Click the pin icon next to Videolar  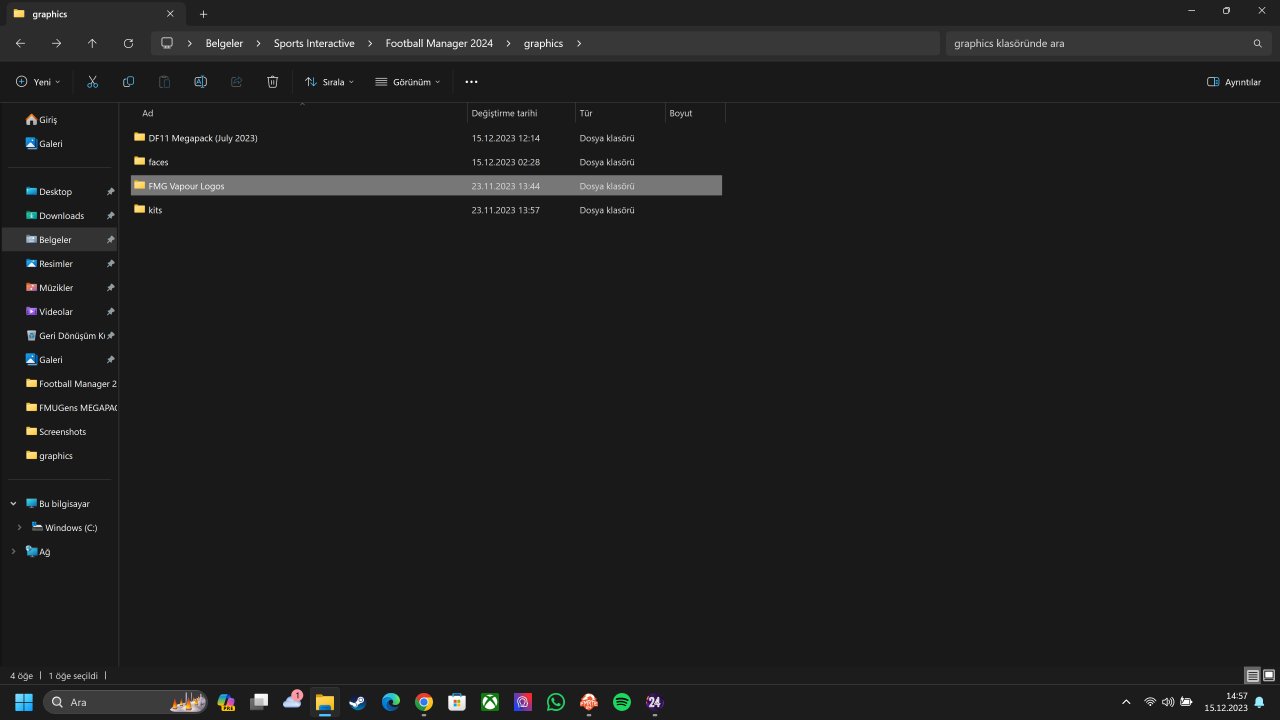pyautogui.click(x=110, y=312)
